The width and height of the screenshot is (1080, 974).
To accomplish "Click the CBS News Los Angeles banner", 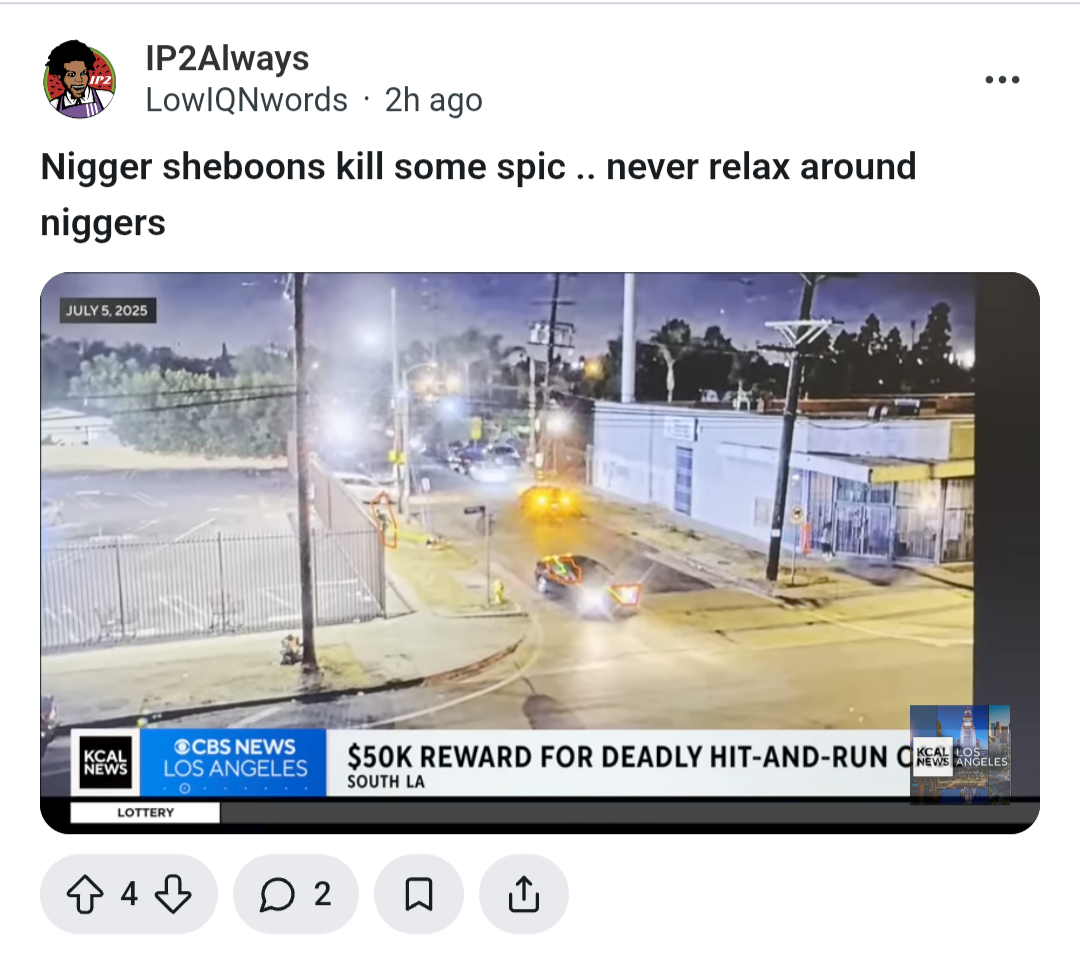I will coord(233,763).
